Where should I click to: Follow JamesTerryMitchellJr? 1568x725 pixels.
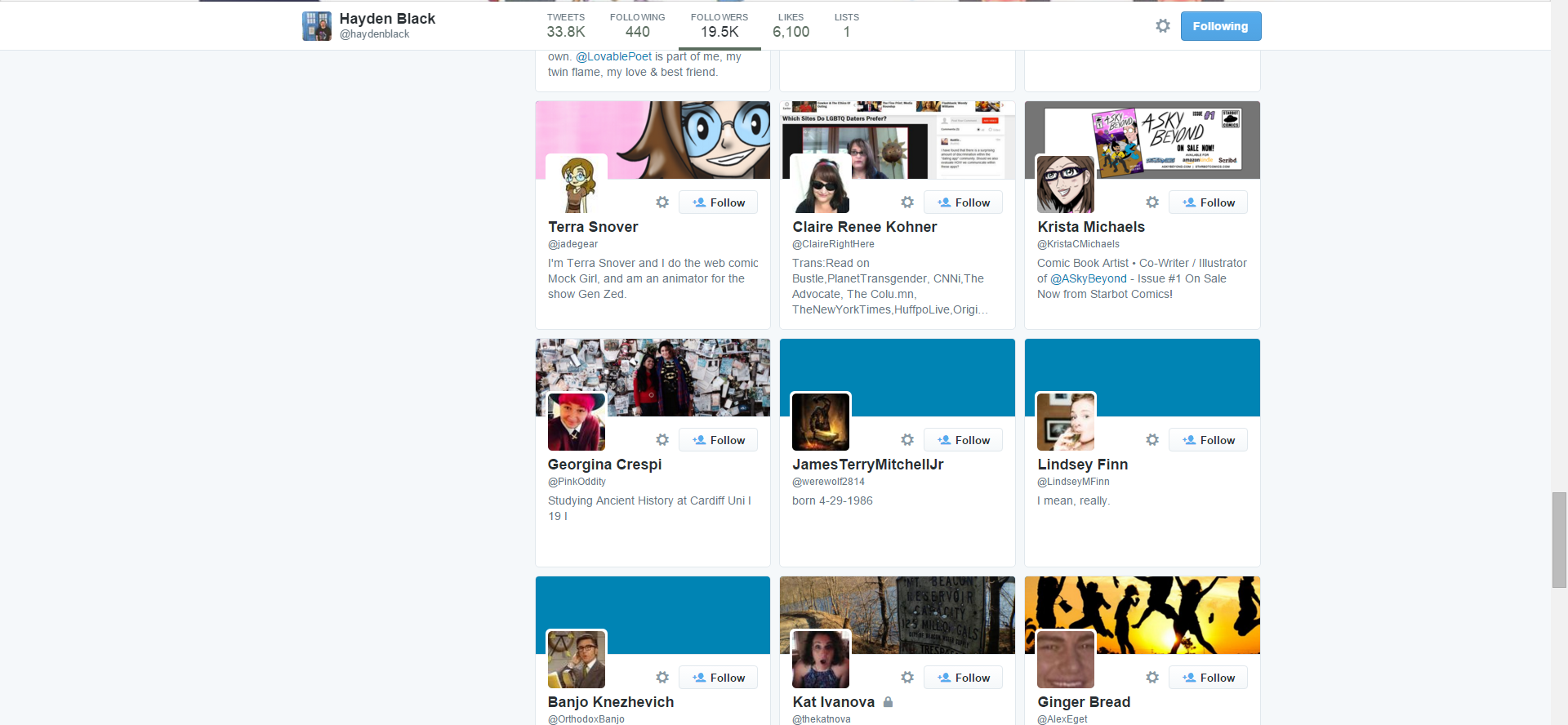963,440
